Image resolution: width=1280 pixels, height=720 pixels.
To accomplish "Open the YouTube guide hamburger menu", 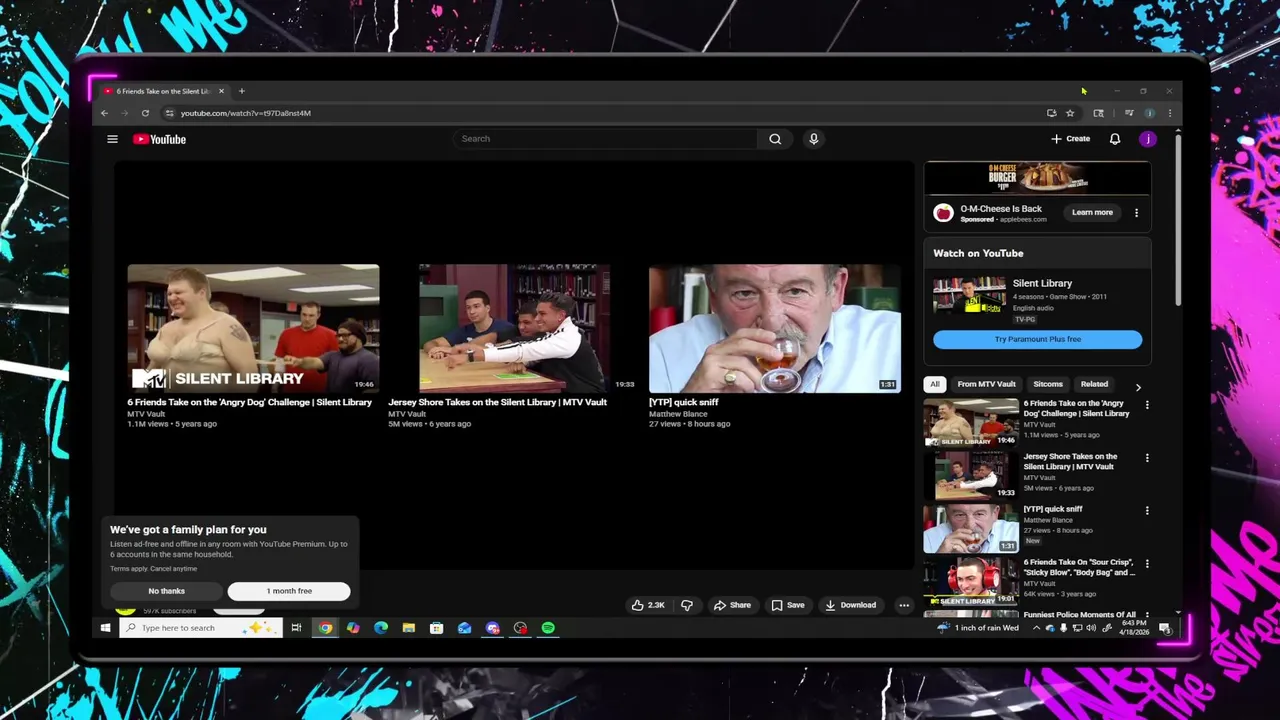I will click(112, 139).
